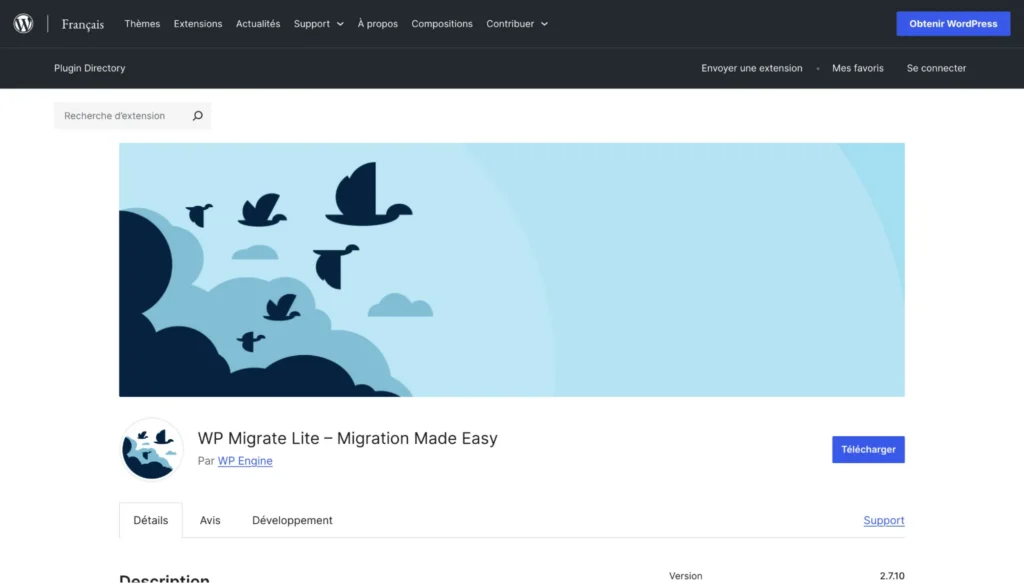
Task: Open the Extensions menu item
Action: click(198, 24)
